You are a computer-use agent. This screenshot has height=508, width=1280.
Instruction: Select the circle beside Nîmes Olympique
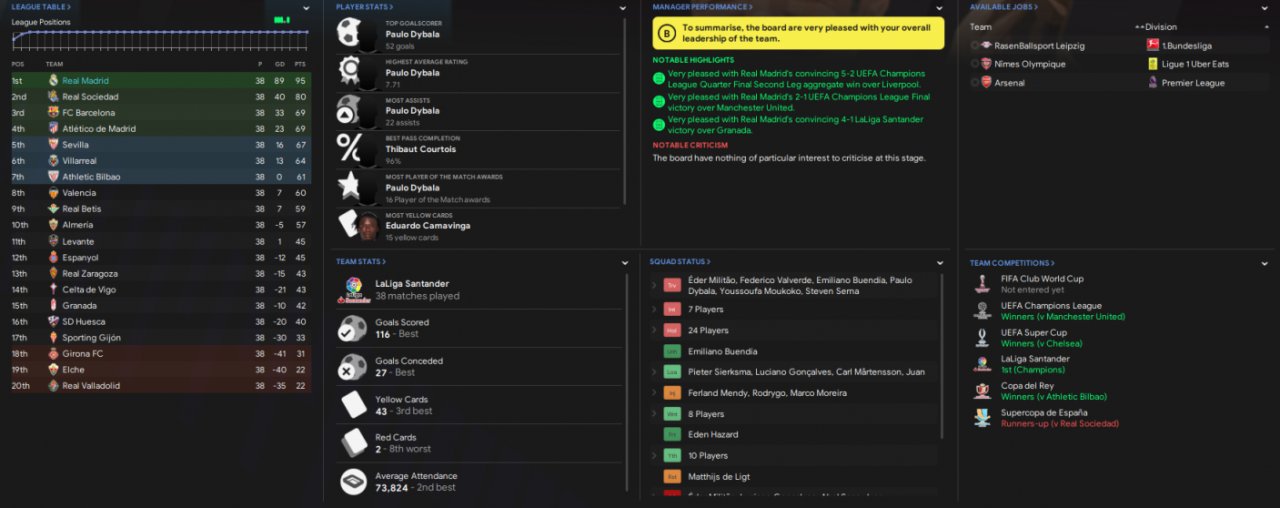click(x=974, y=64)
